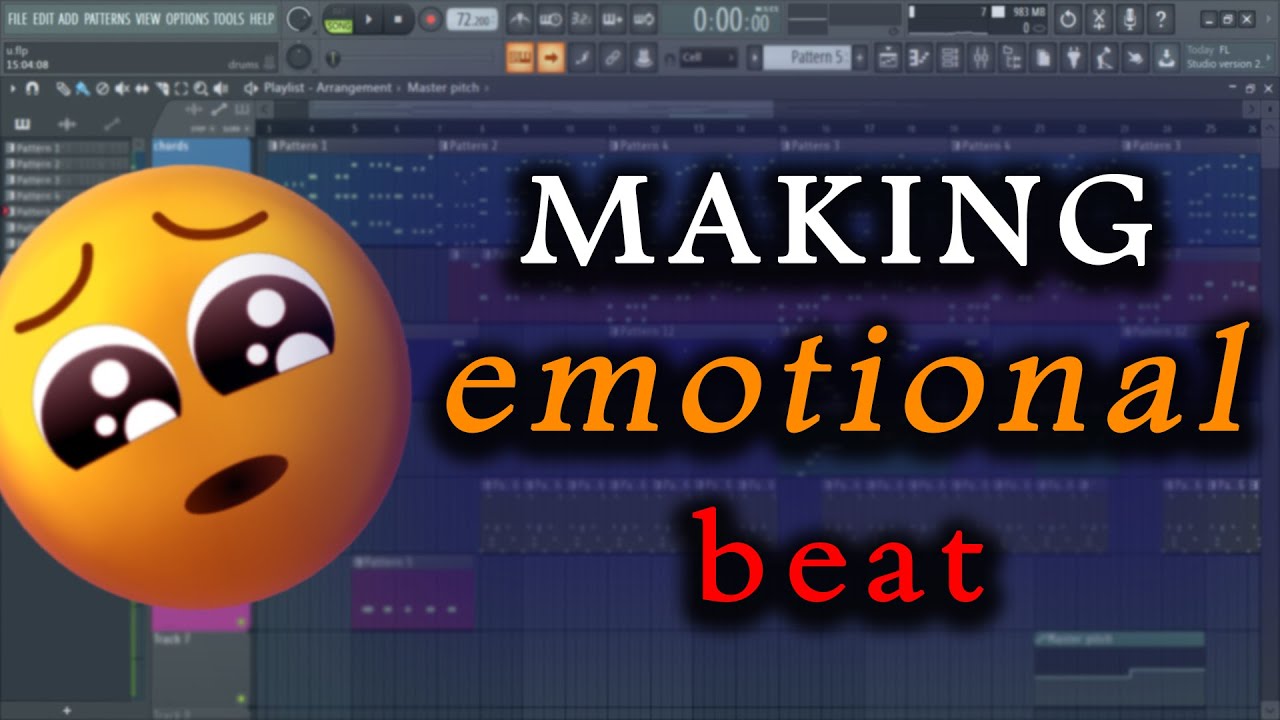Toggle wait for input before recording
The height and width of the screenshot is (720, 1280).
[550, 19]
